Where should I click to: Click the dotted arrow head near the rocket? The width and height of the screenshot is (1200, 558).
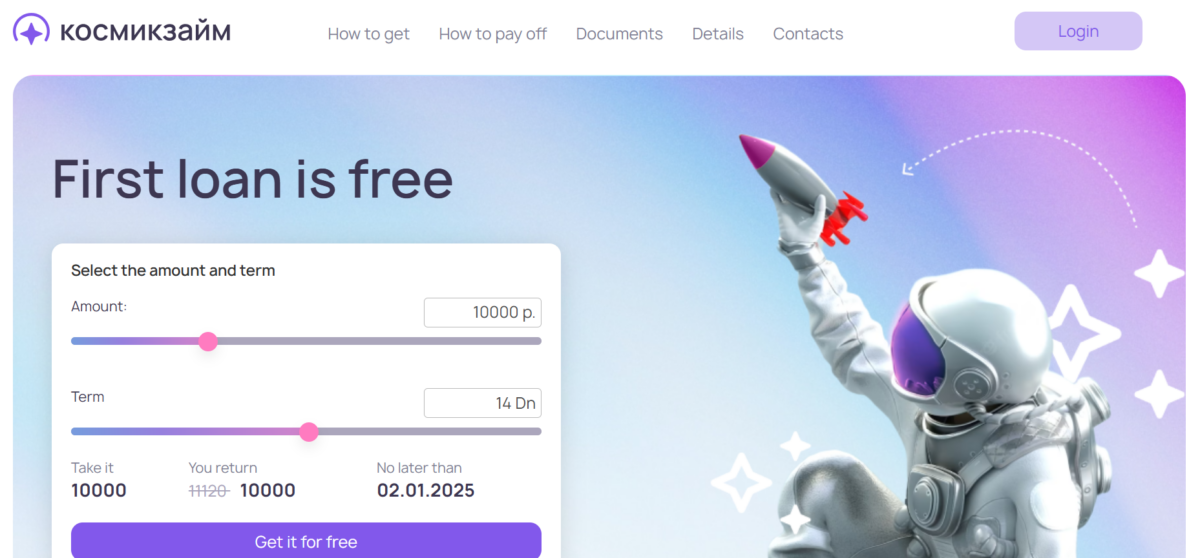[x=907, y=168]
